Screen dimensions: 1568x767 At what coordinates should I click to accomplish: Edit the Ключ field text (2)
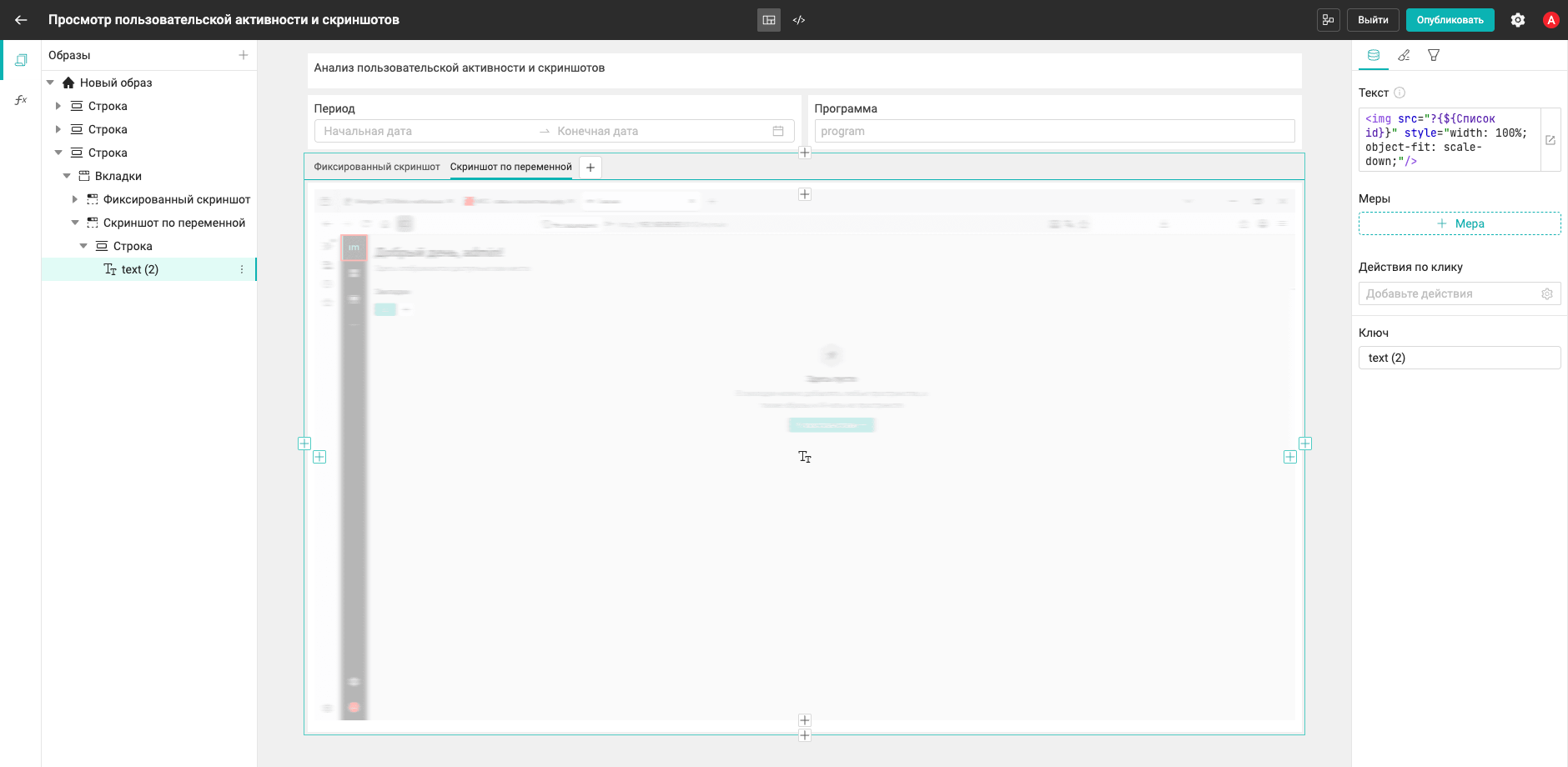1460,358
